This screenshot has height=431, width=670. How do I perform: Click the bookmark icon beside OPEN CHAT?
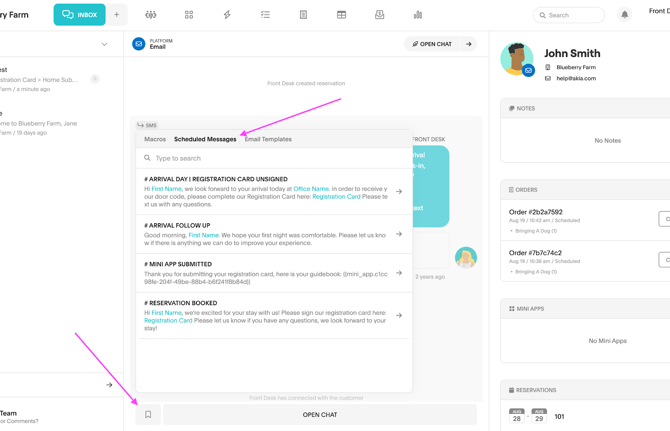pos(148,414)
